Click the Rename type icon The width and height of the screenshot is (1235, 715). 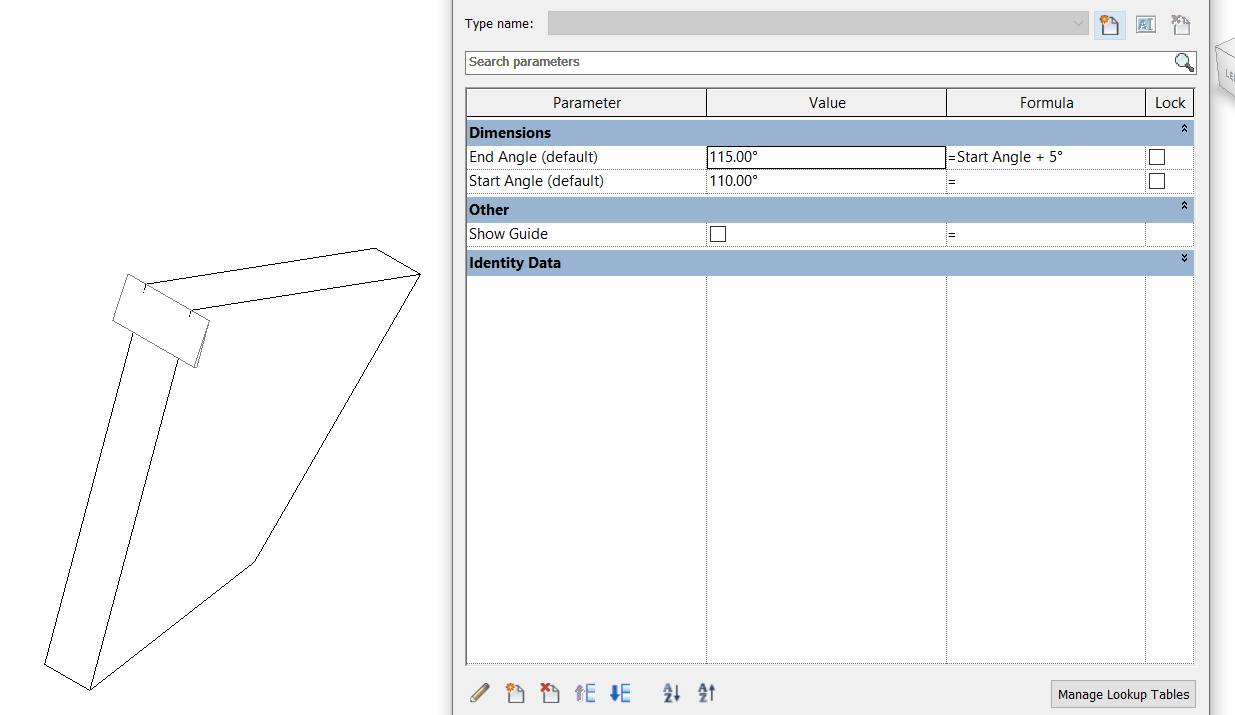point(1145,24)
